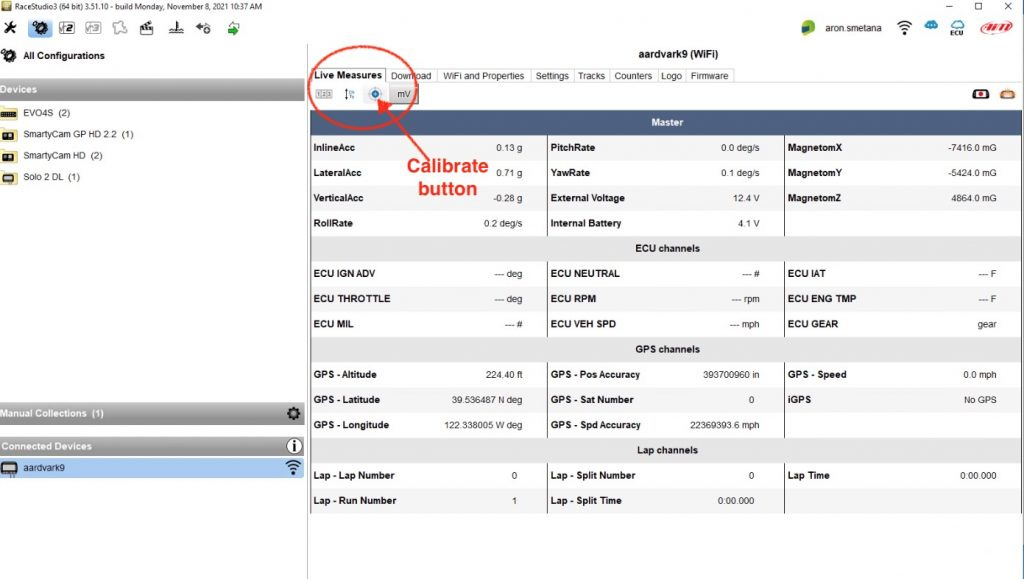Image resolution: width=1024 pixels, height=579 pixels.
Task: Click the orange device icon at far right
Action: tap(1007, 94)
